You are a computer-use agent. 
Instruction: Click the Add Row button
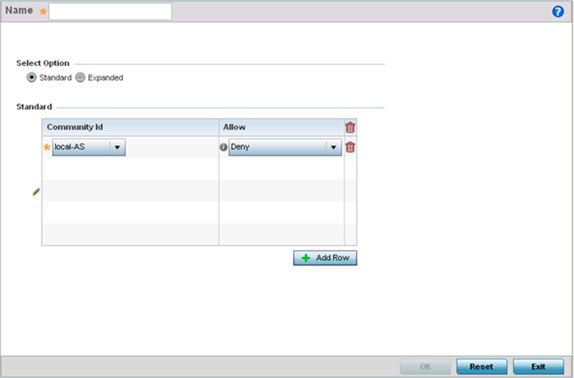click(325, 258)
